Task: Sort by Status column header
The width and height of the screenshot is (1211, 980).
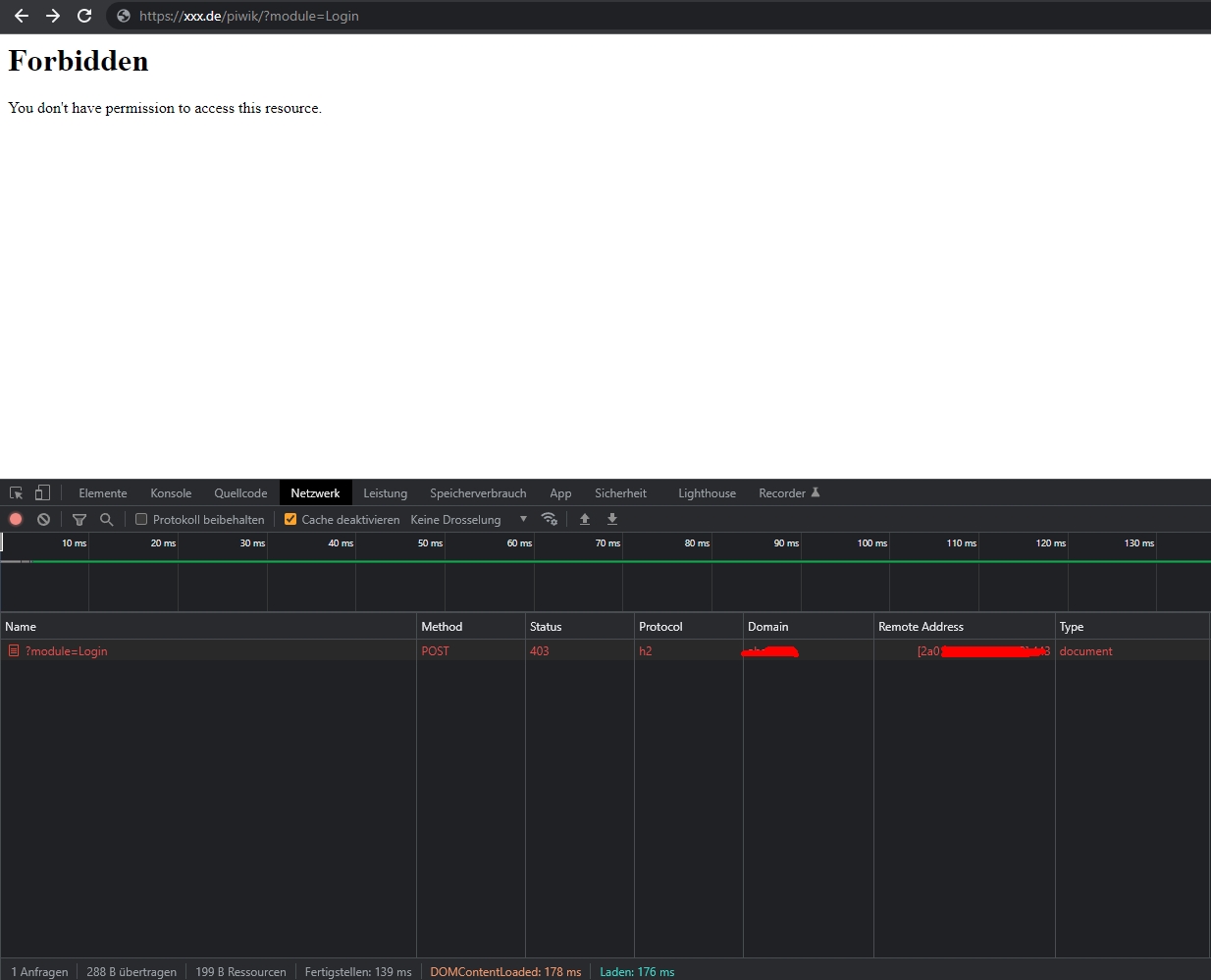Action: [x=580, y=626]
